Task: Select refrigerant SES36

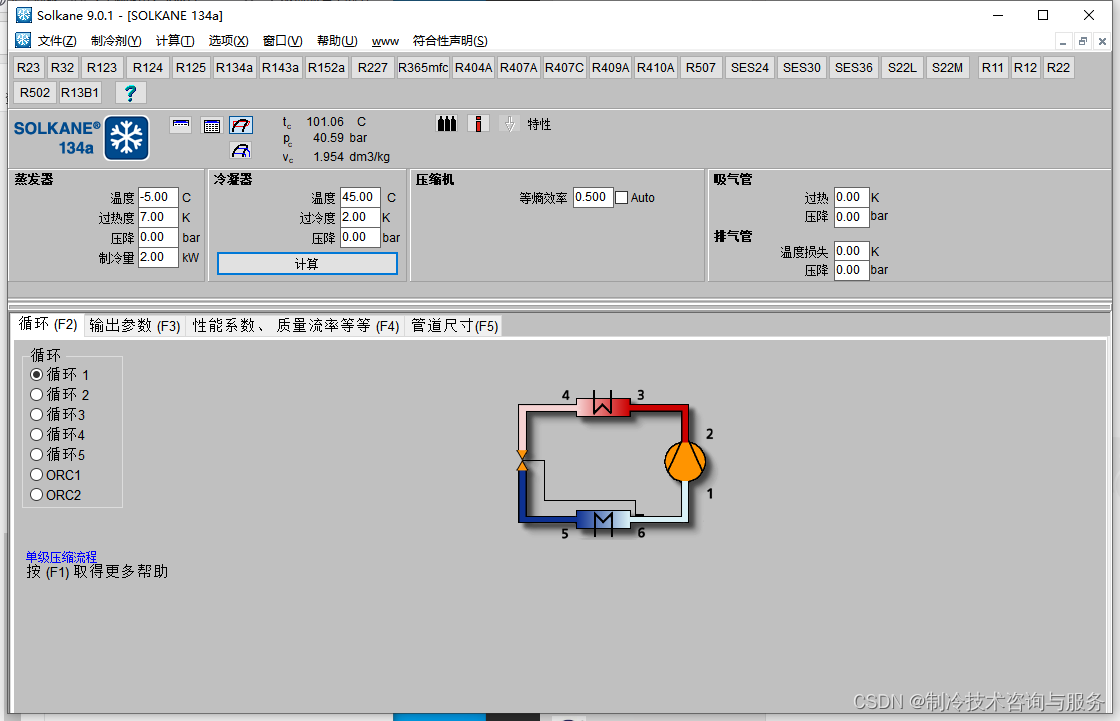Action: 854,67
